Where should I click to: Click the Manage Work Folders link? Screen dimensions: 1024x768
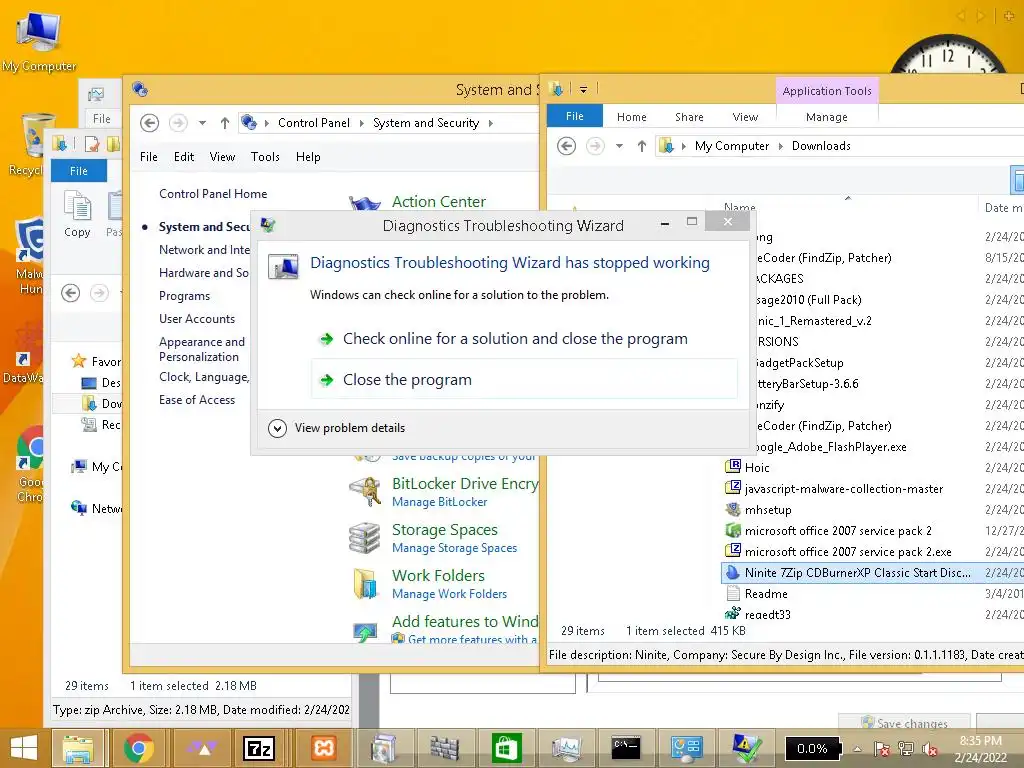tap(449, 593)
